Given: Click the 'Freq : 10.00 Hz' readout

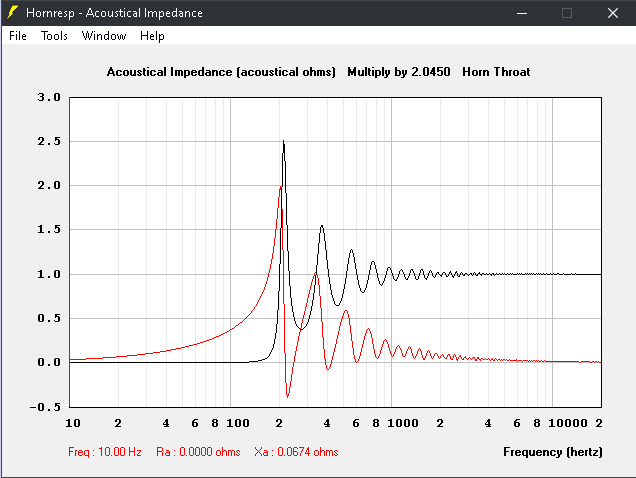Looking at the screenshot, I should click(x=105, y=452).
